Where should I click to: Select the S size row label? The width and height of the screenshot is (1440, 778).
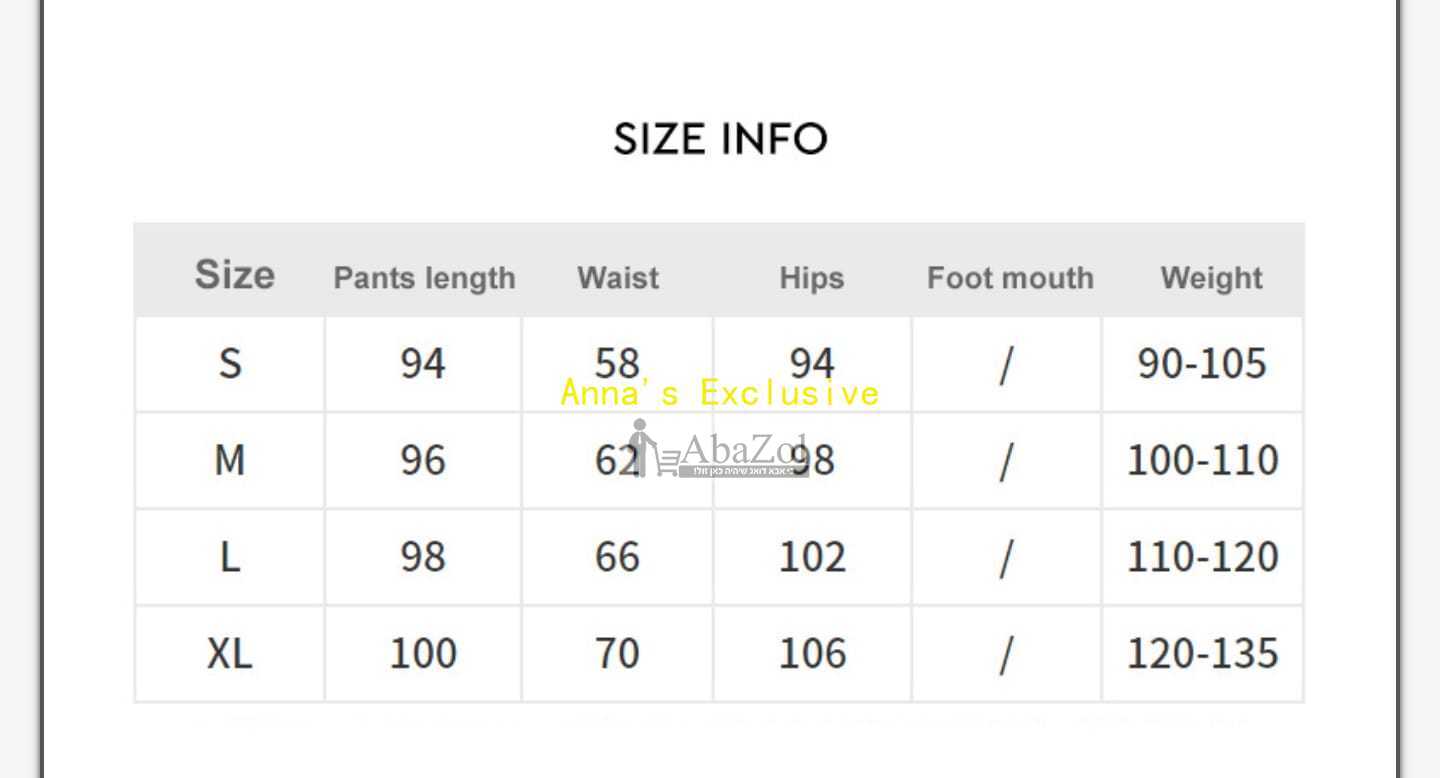pos(230,363)
